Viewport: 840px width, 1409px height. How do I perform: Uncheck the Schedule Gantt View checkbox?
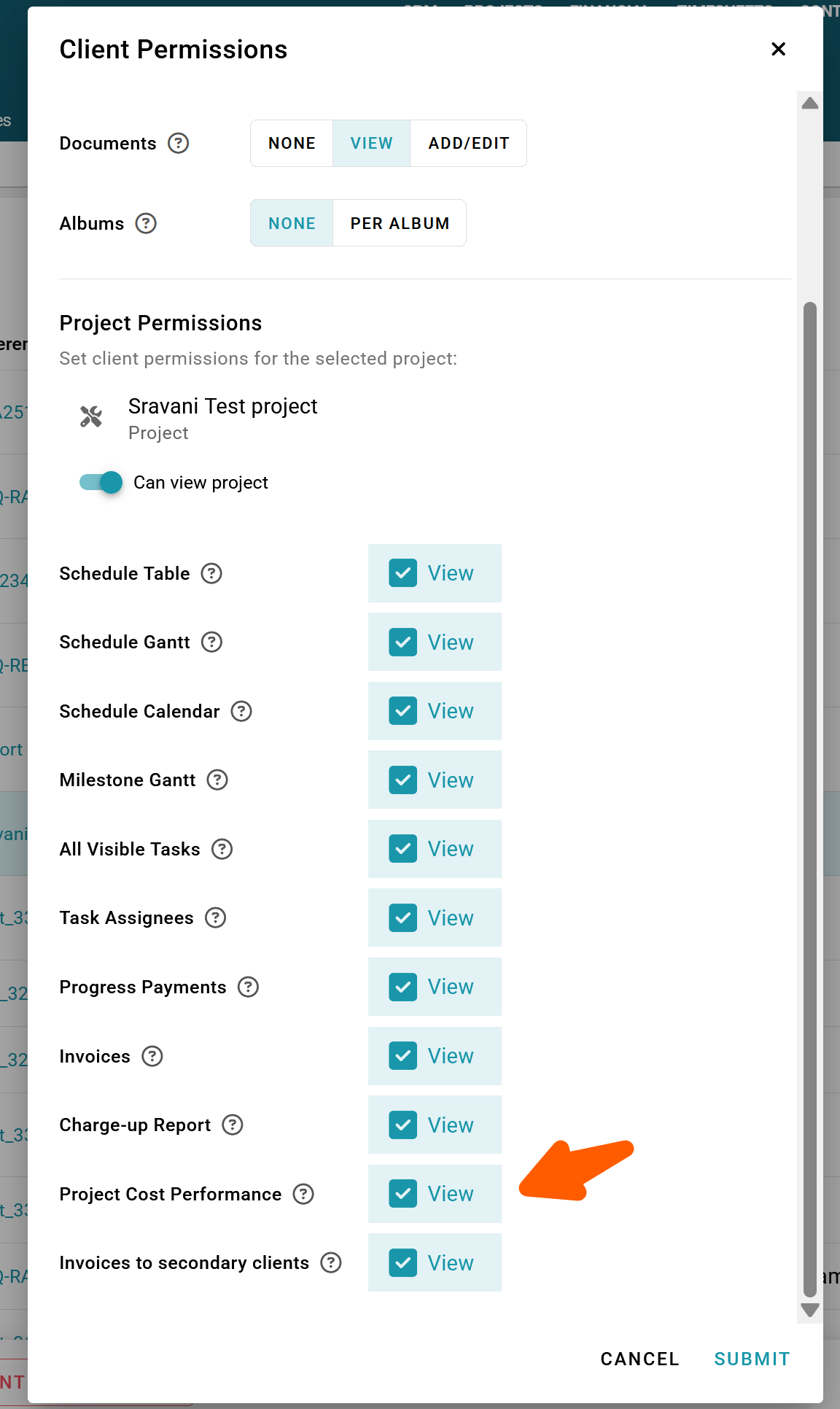point(402,642)
